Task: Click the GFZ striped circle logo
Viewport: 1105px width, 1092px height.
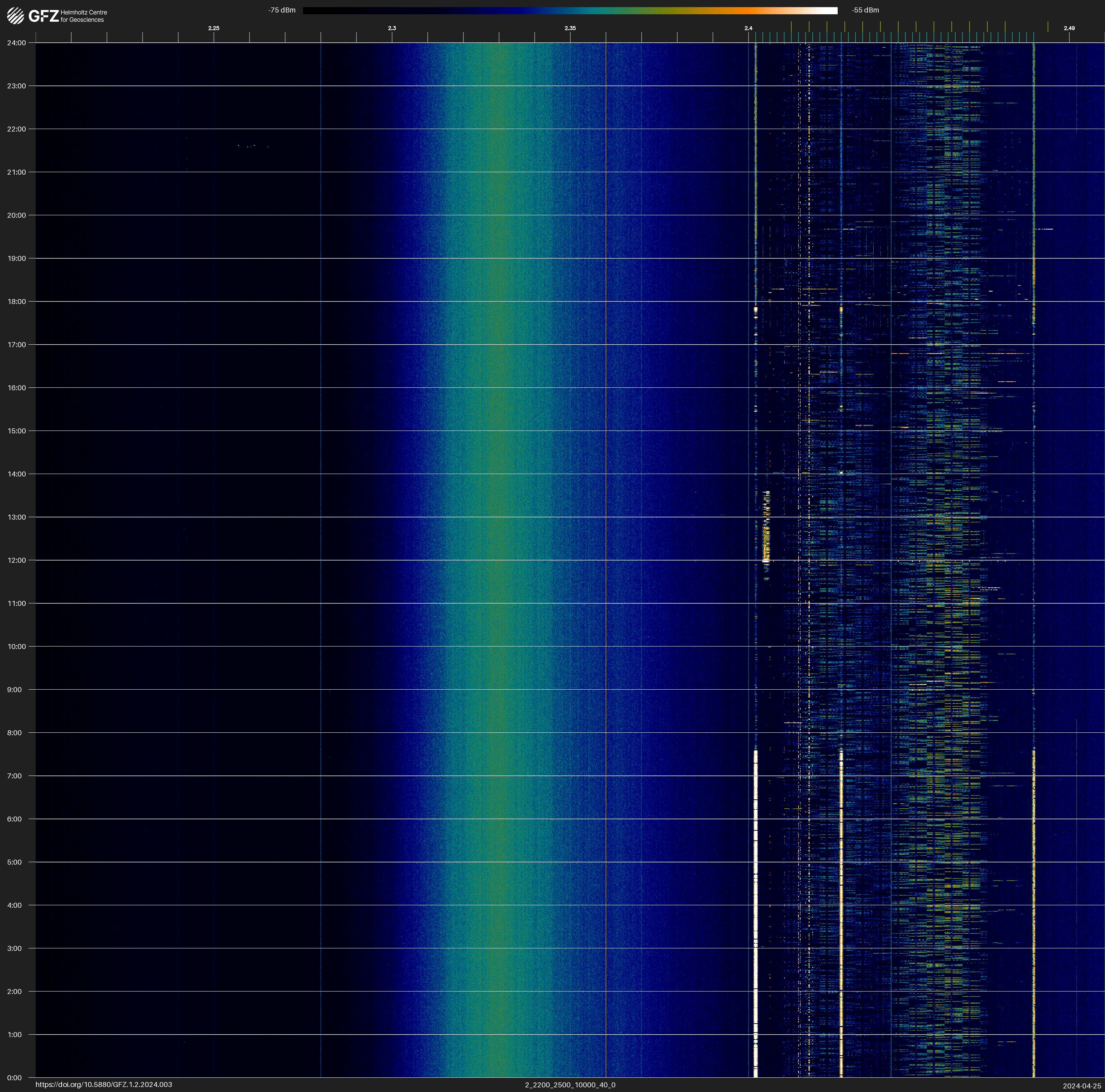Action: point(15,15)
